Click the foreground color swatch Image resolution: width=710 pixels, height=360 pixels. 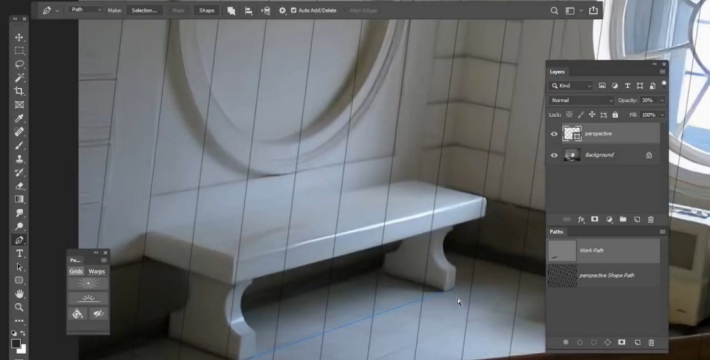[x=16, y=343]
